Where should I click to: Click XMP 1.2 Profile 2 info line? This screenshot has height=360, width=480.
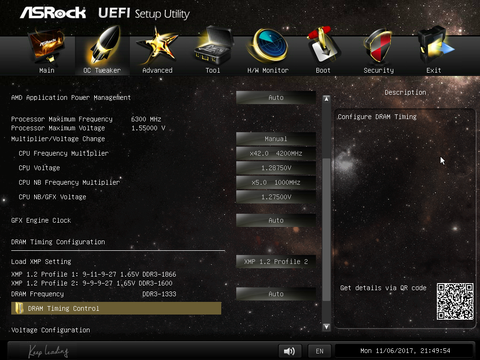[92, 283]
